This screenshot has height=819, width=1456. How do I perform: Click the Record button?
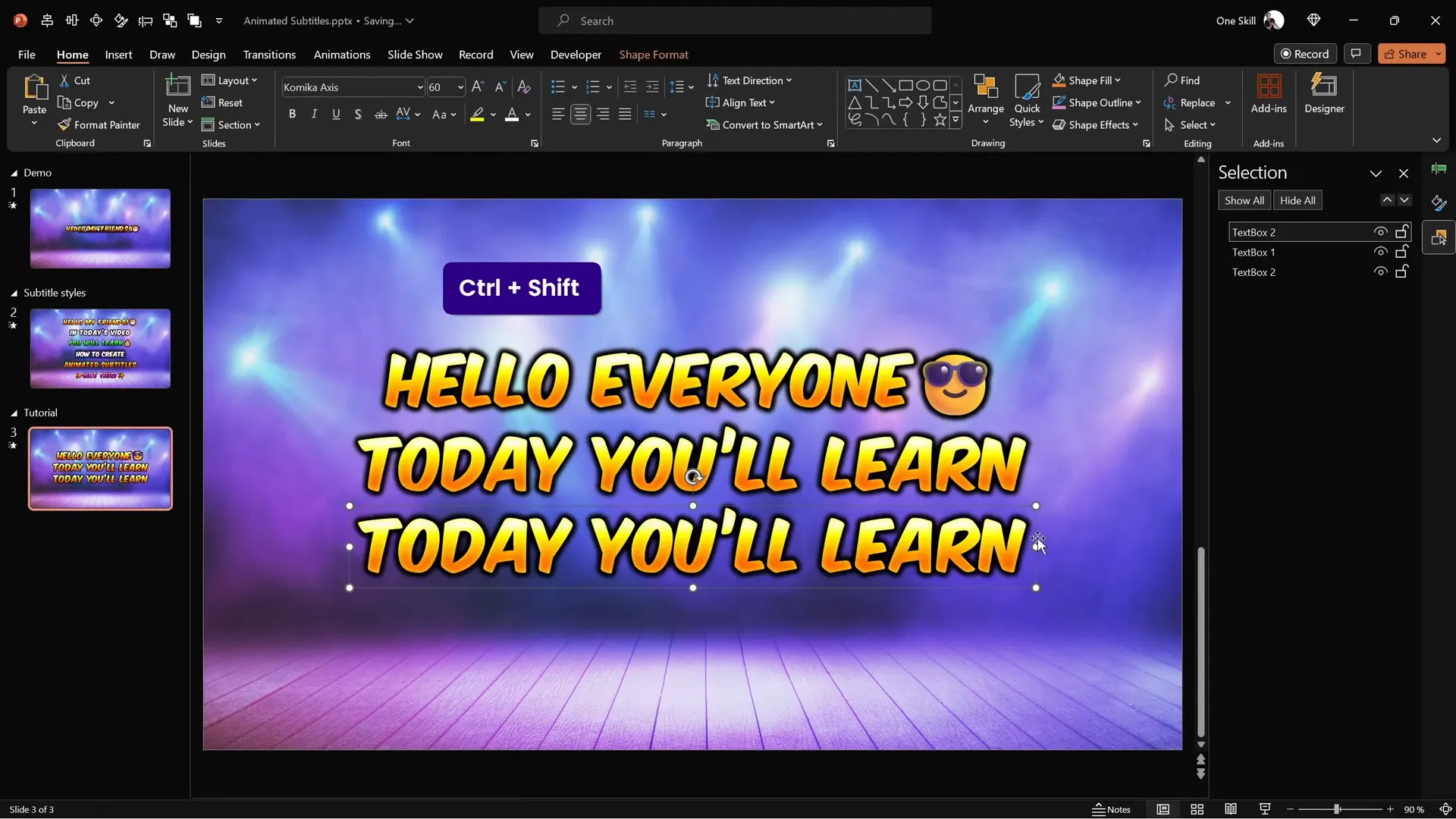[1305, 54]
